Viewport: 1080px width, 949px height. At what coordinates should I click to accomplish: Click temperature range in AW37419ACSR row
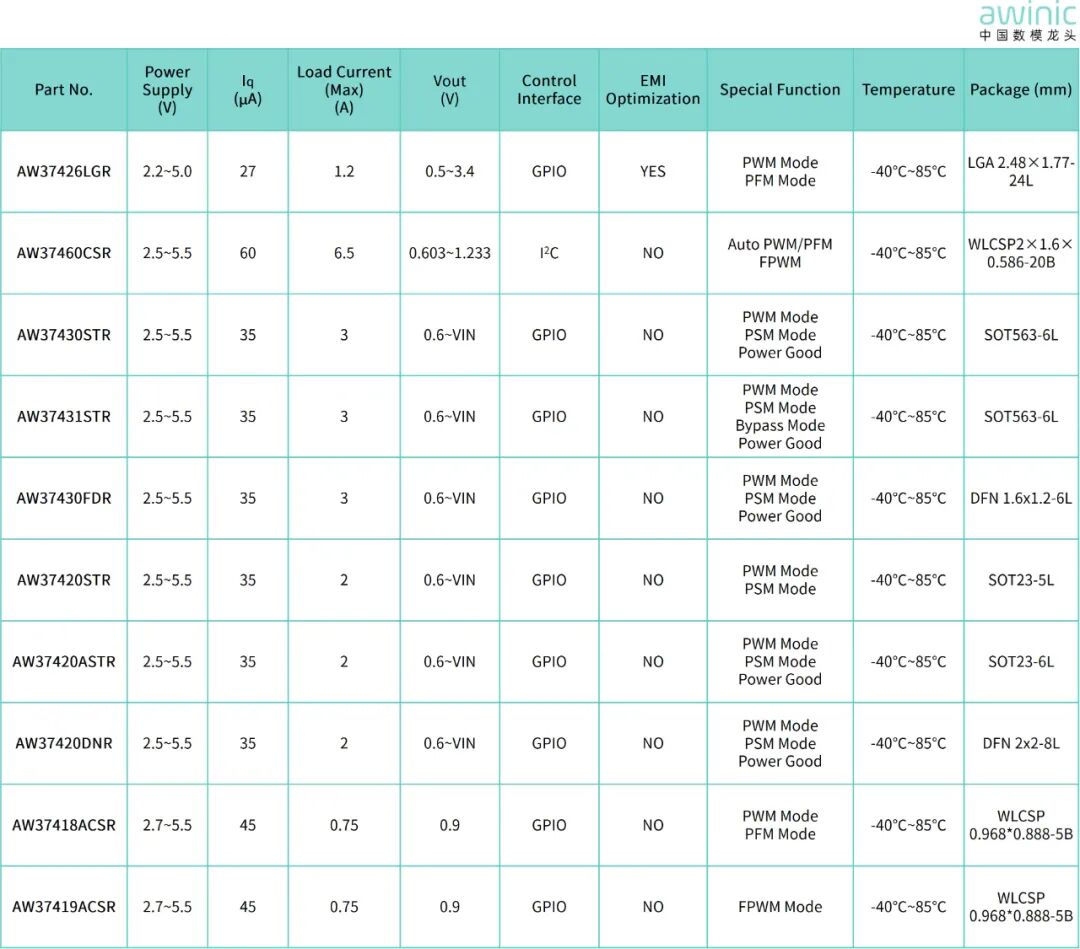pos(908,907)
